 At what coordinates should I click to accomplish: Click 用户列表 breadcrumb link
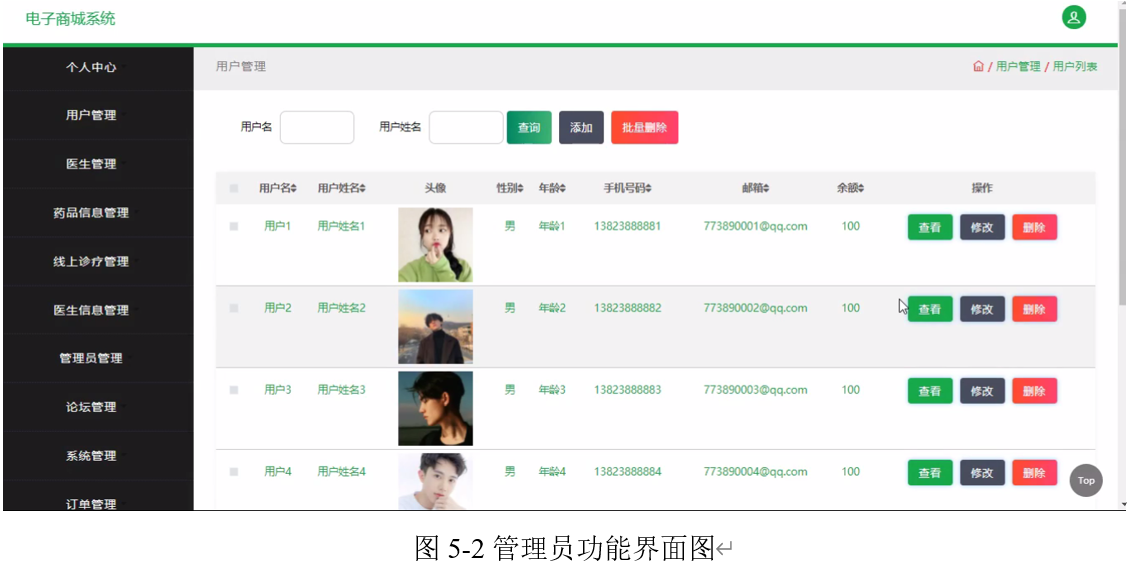[x=1075, y=66]
